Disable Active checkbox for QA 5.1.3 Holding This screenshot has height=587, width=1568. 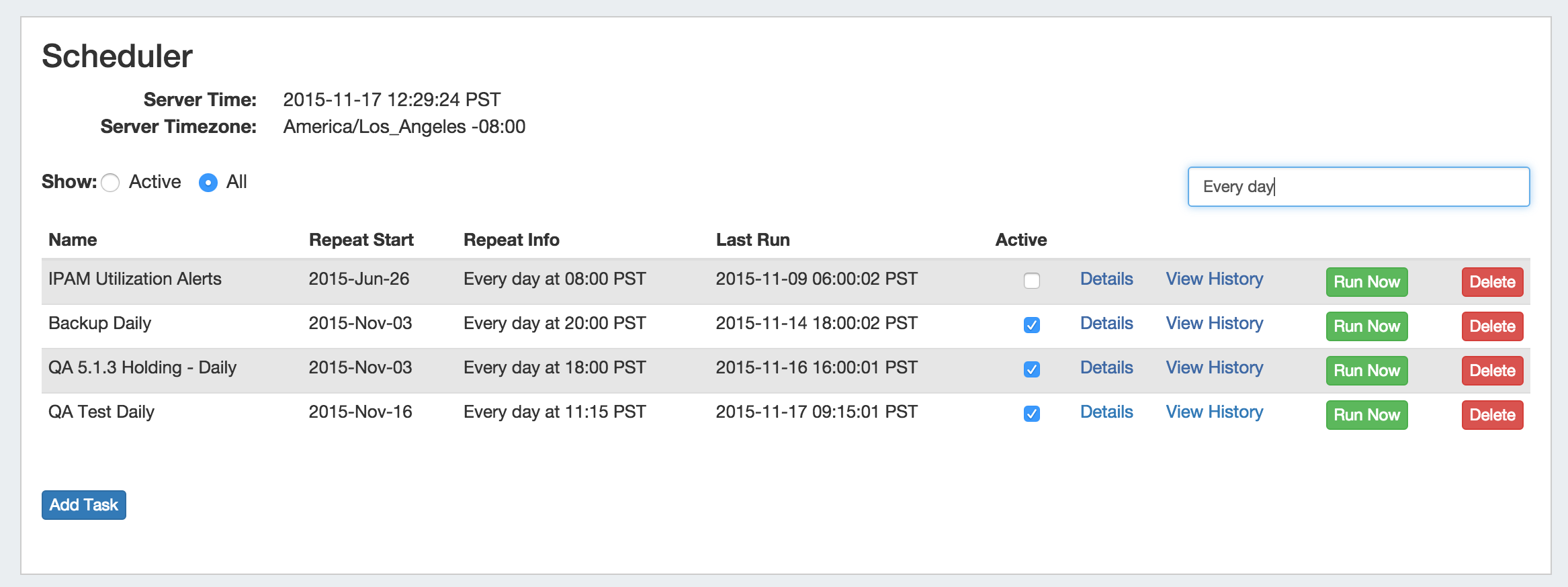(1031, 369)
